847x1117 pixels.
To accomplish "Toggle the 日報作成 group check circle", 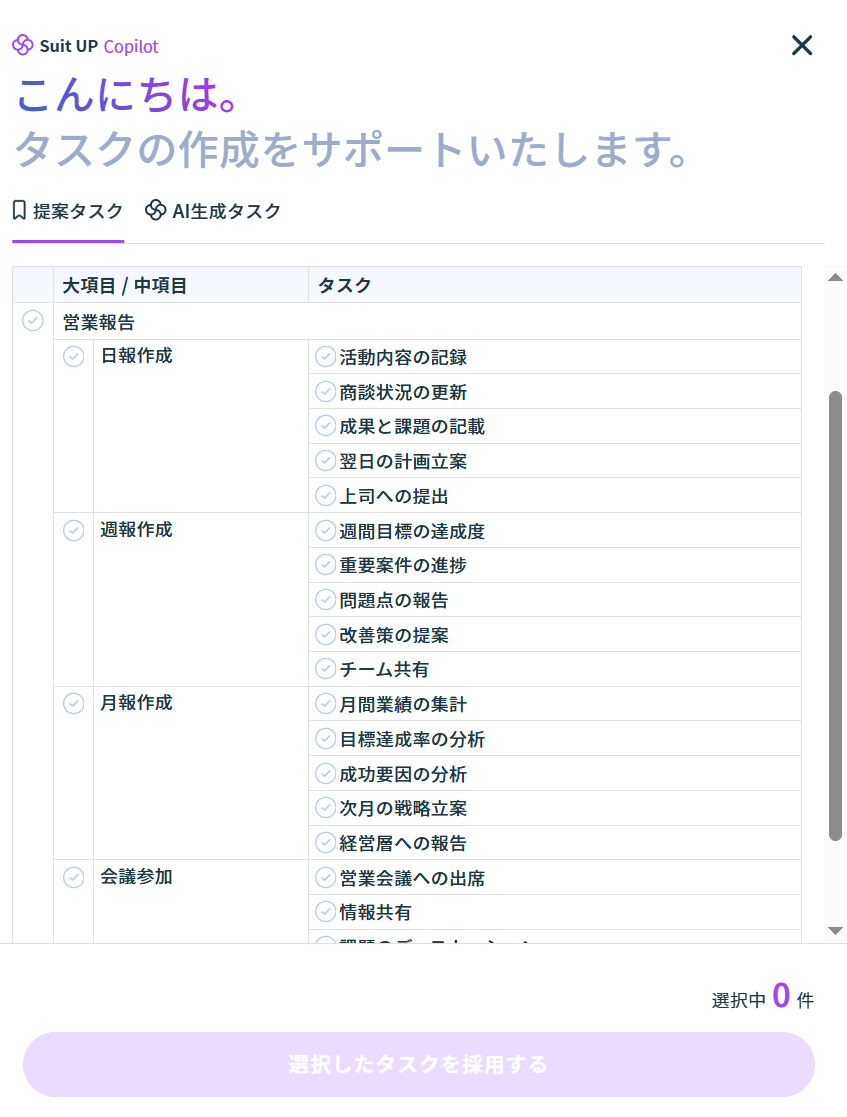I will (x=74, y=356).
